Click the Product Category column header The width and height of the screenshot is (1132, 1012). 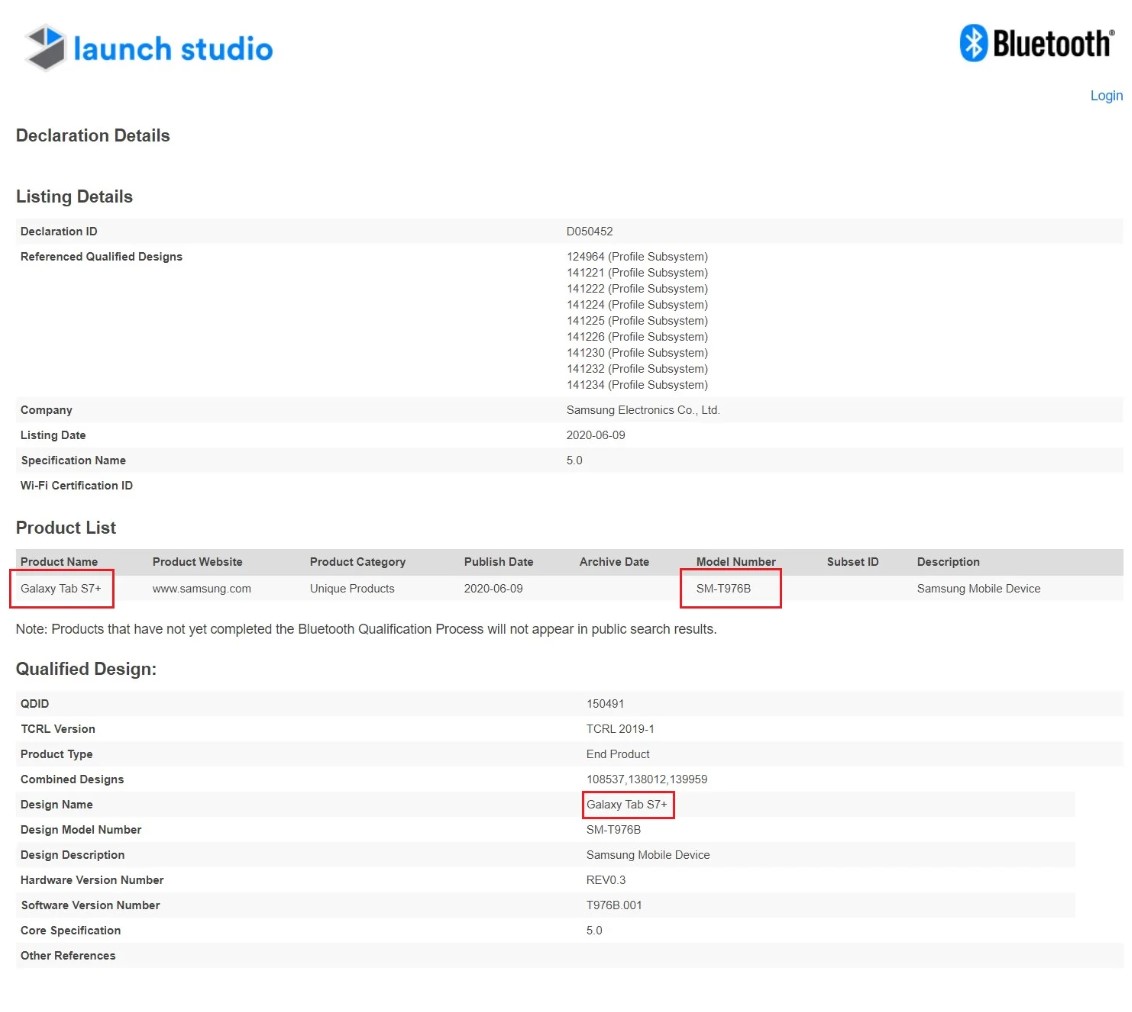point(357,562)
